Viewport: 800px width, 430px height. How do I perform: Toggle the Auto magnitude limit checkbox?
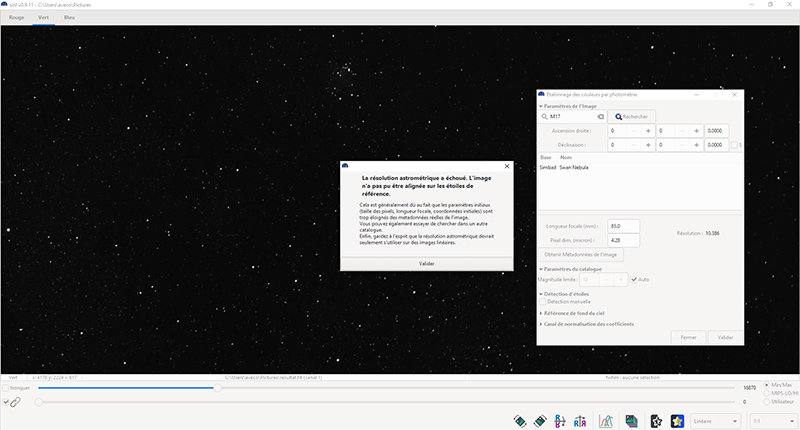634,280
